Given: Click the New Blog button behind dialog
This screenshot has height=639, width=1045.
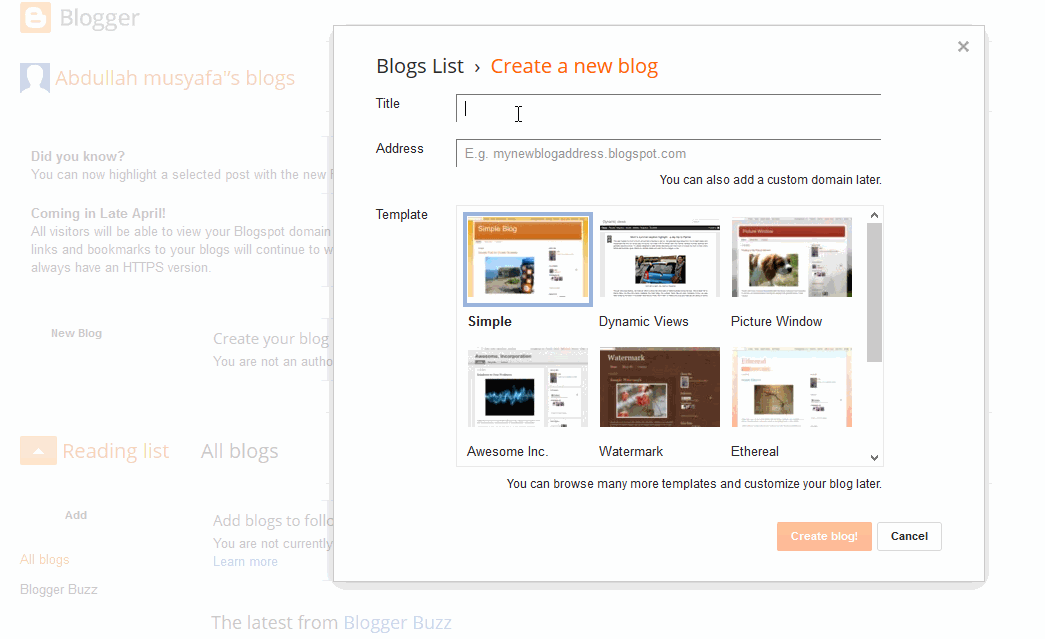Looking at the screenshot, I should tap(77, 333).
